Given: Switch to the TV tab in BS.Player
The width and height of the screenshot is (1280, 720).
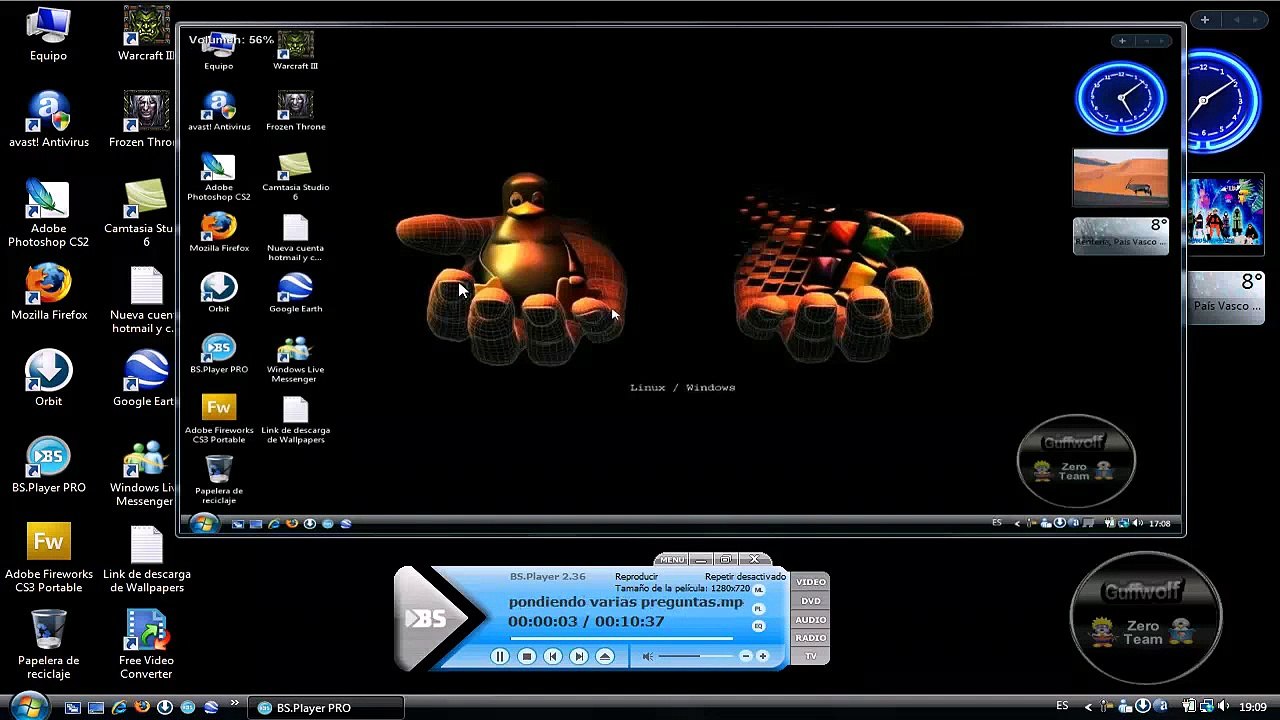Looking at the screenshot, I should [x=810, y=656].
